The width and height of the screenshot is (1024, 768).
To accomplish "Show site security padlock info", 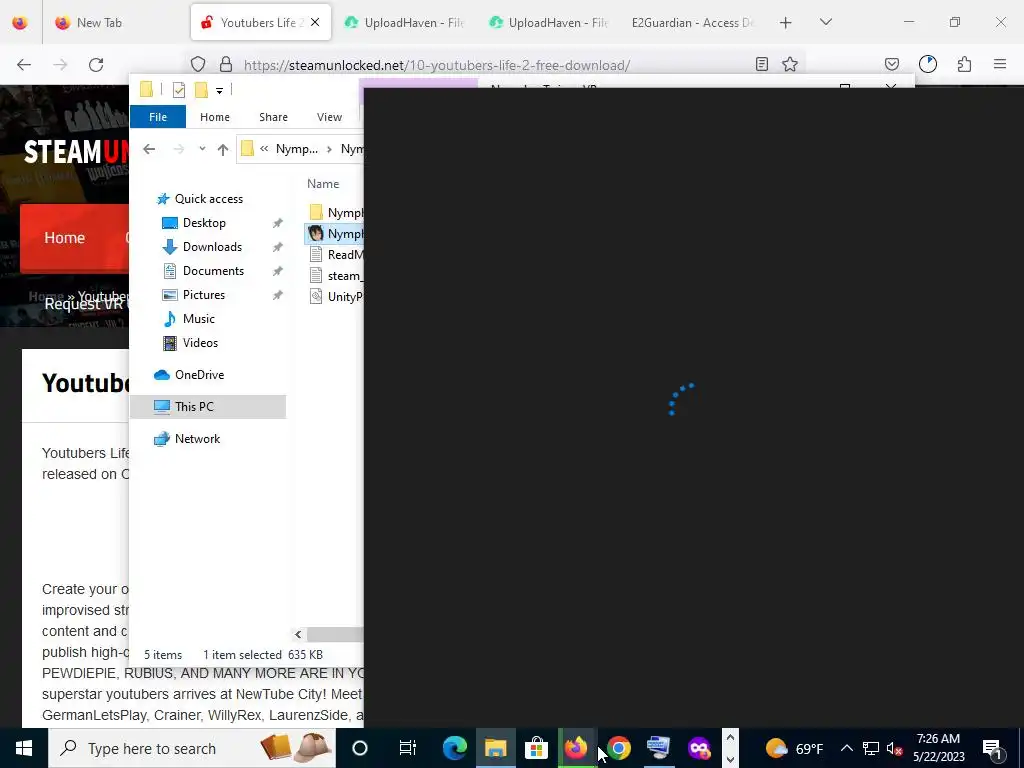I will [x=226, y=64].
